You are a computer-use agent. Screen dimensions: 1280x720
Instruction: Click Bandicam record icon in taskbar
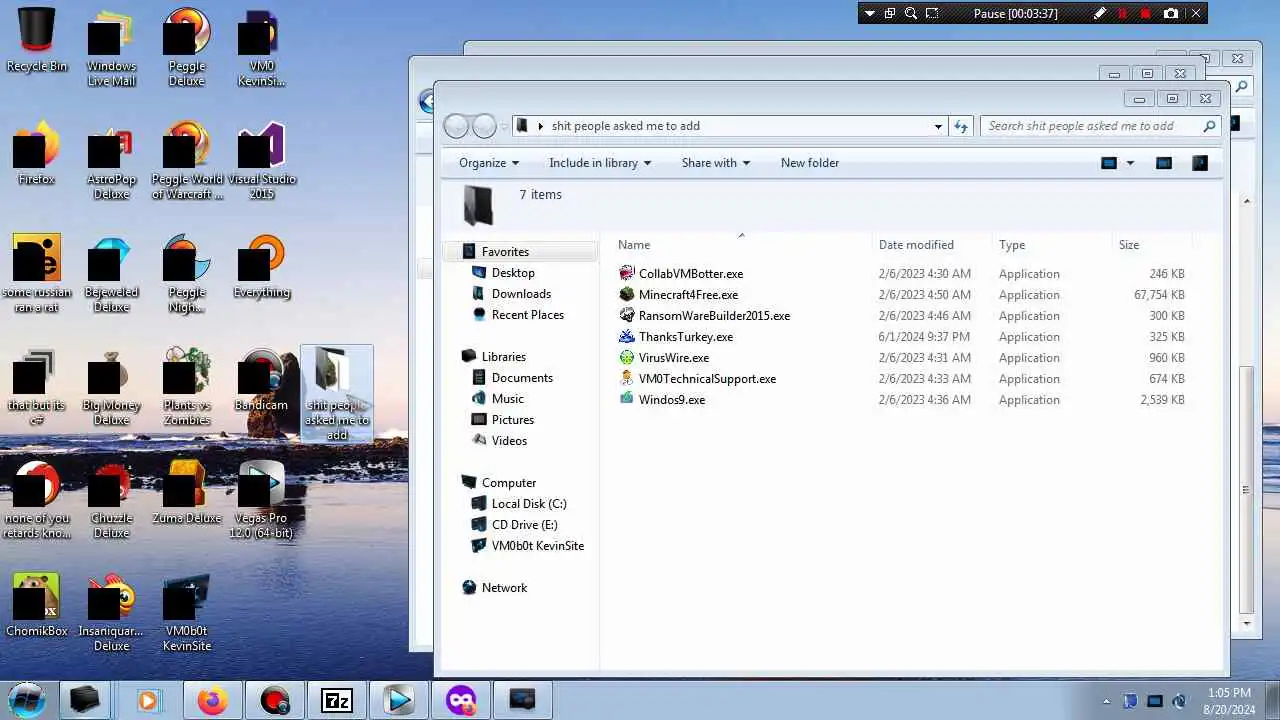(274, 700)
